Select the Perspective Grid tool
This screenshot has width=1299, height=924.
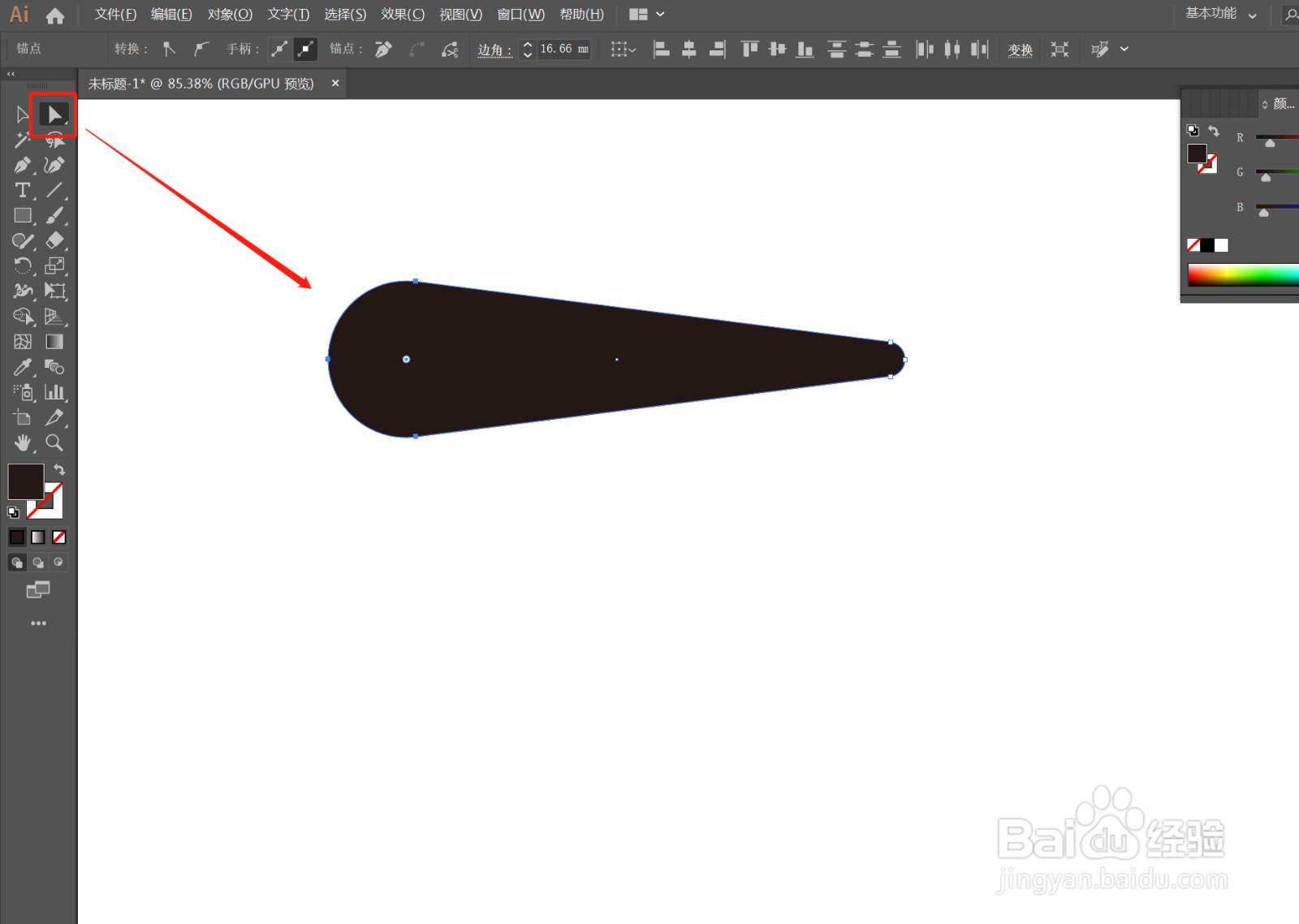coord(54,317)
